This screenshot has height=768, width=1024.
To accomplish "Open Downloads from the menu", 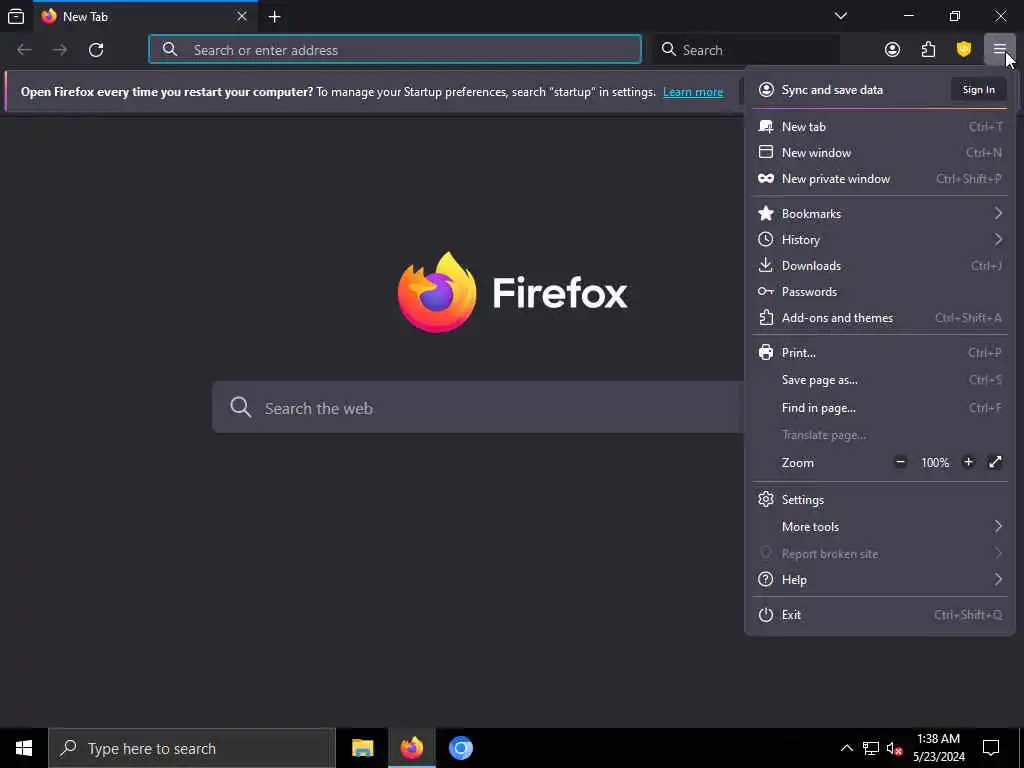I will pyautogui.click(x=880, y=266).
